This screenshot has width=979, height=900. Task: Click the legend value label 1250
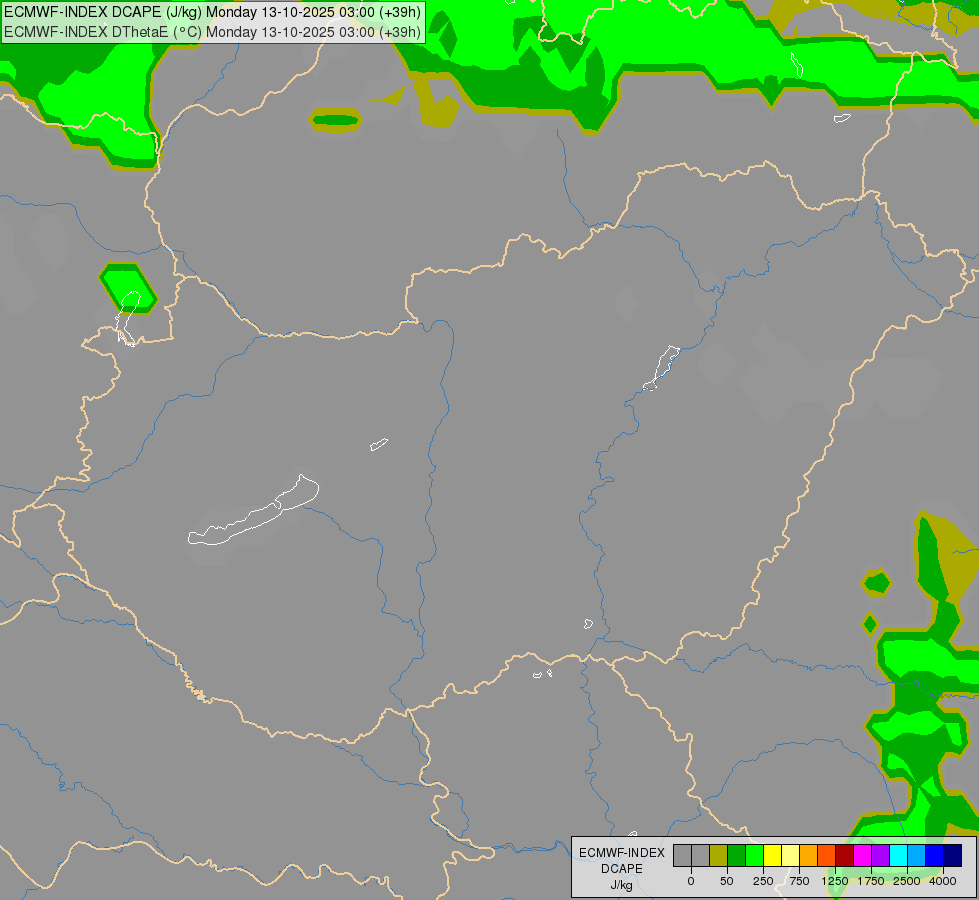point(835,881)
